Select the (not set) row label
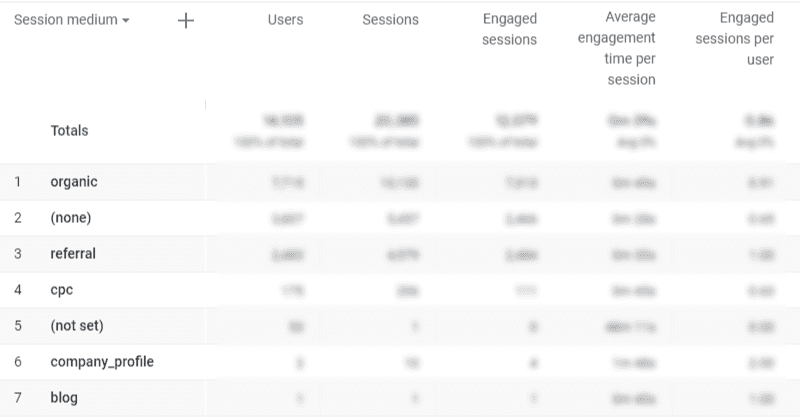The height and width of the screenshot is (420, 800). [77, 326]
